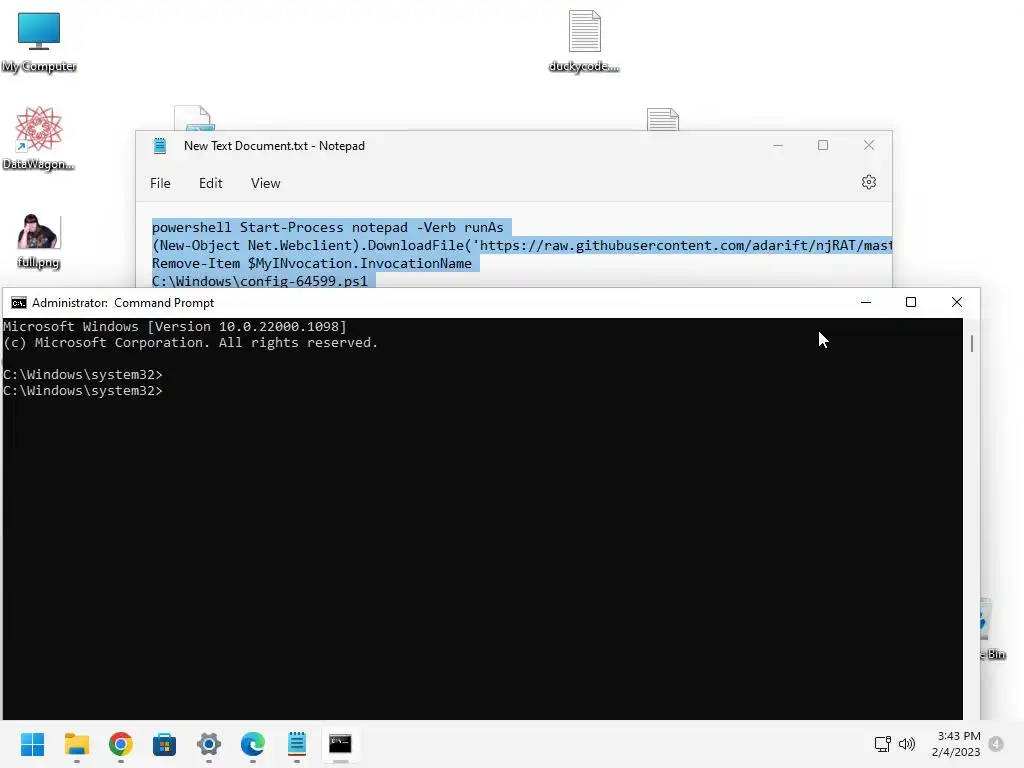This screenshot has height=768, width=1024.
Task: Launch Microsoft Edge from taskbar
Action: 253,744
